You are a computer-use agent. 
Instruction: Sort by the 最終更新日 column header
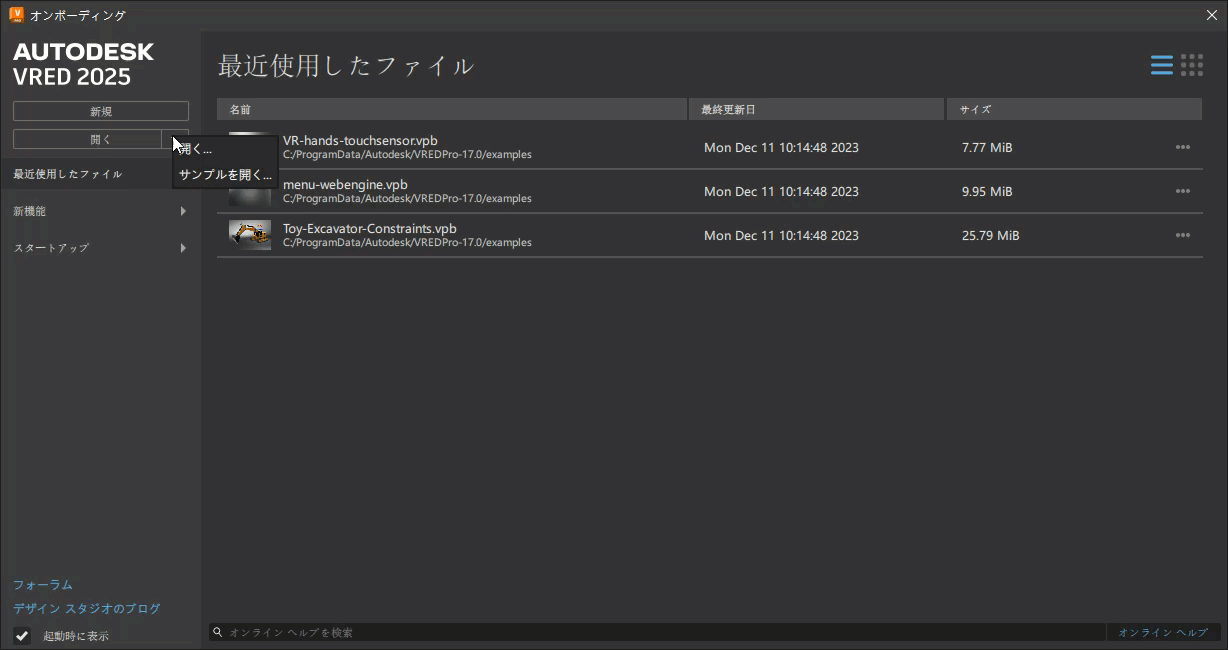[x=817, y=109]
